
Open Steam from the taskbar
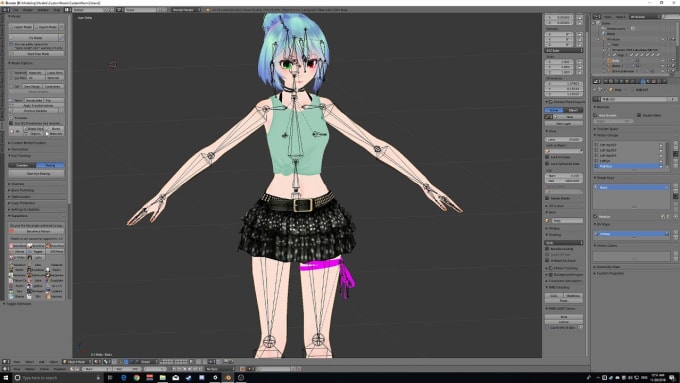pyautogui.click(x=189, y=378)
